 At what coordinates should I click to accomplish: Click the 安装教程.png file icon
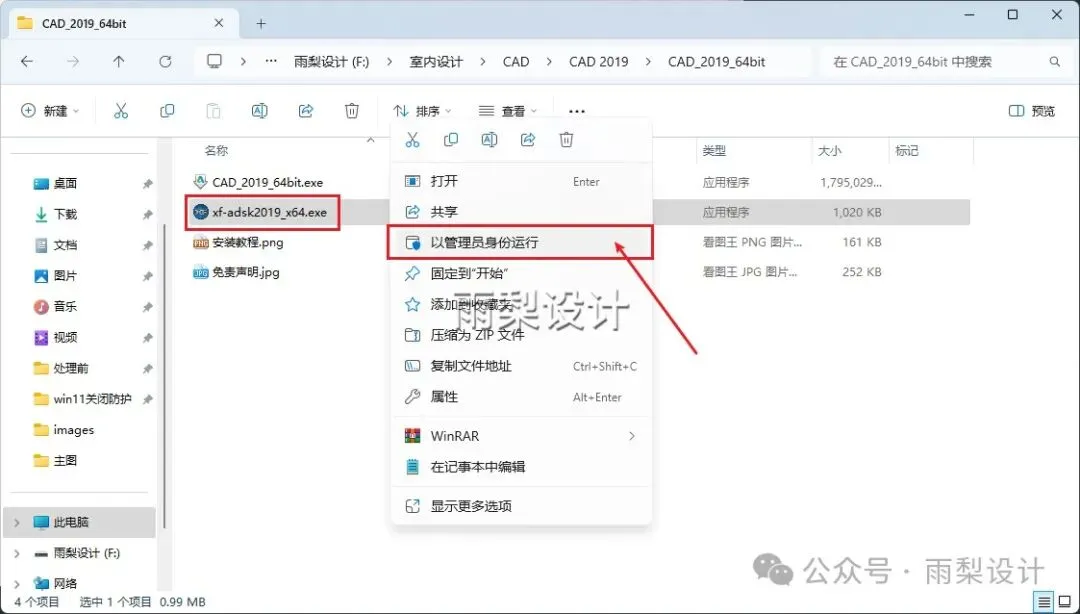point(200,243)
